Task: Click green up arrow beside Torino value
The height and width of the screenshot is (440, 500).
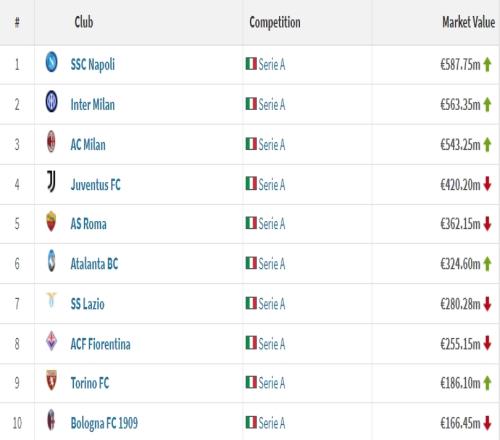Action: (487, 383)
